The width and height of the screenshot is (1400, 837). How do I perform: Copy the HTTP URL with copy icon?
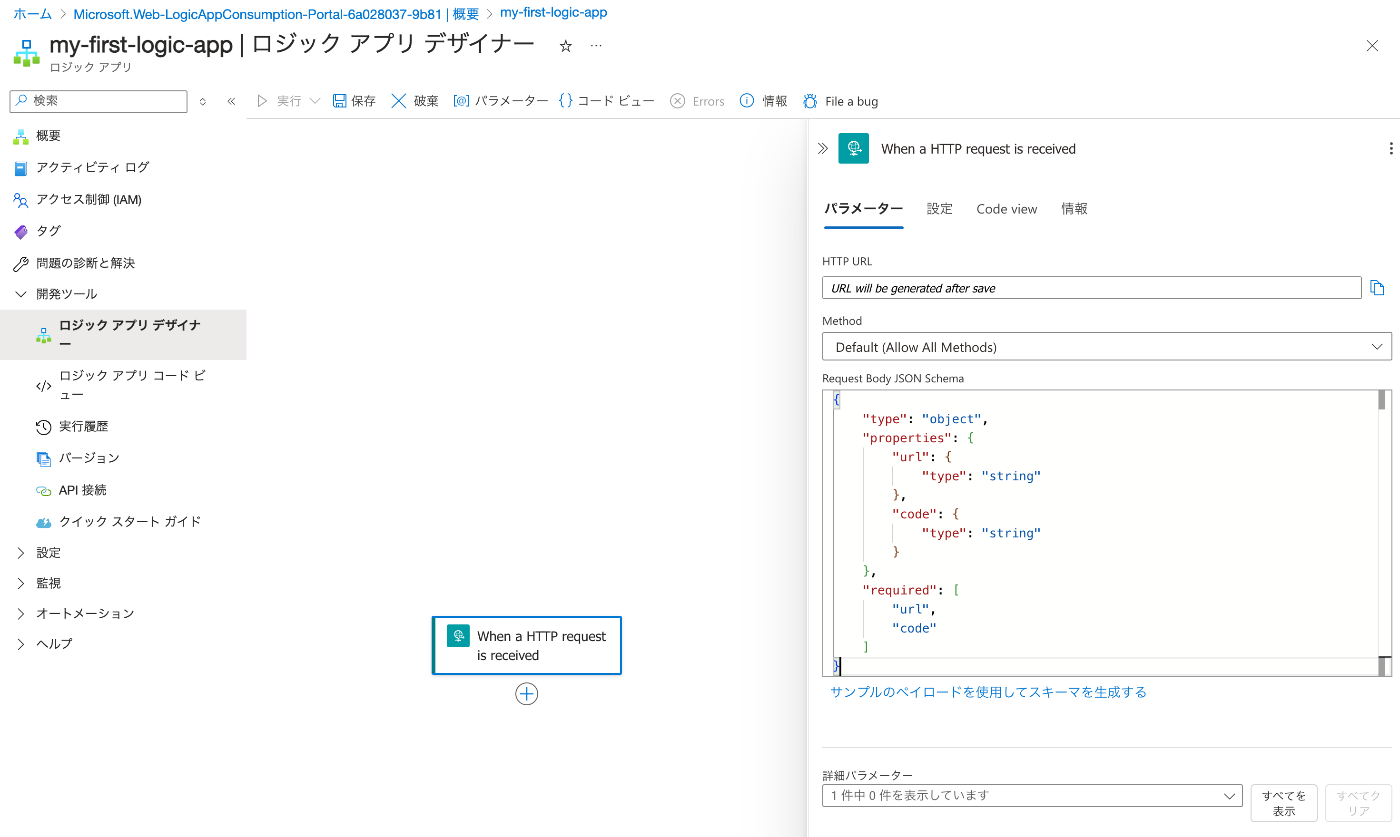pos(1378,288)
